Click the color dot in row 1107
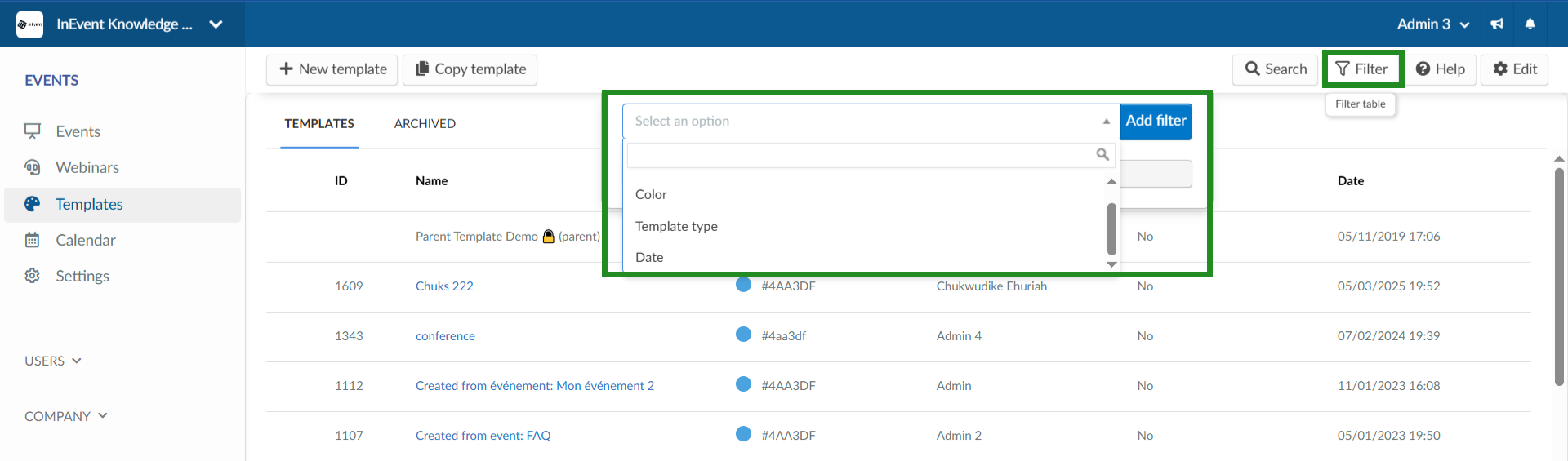Viewport: 1568px width, 461px height. click(743, 434)
